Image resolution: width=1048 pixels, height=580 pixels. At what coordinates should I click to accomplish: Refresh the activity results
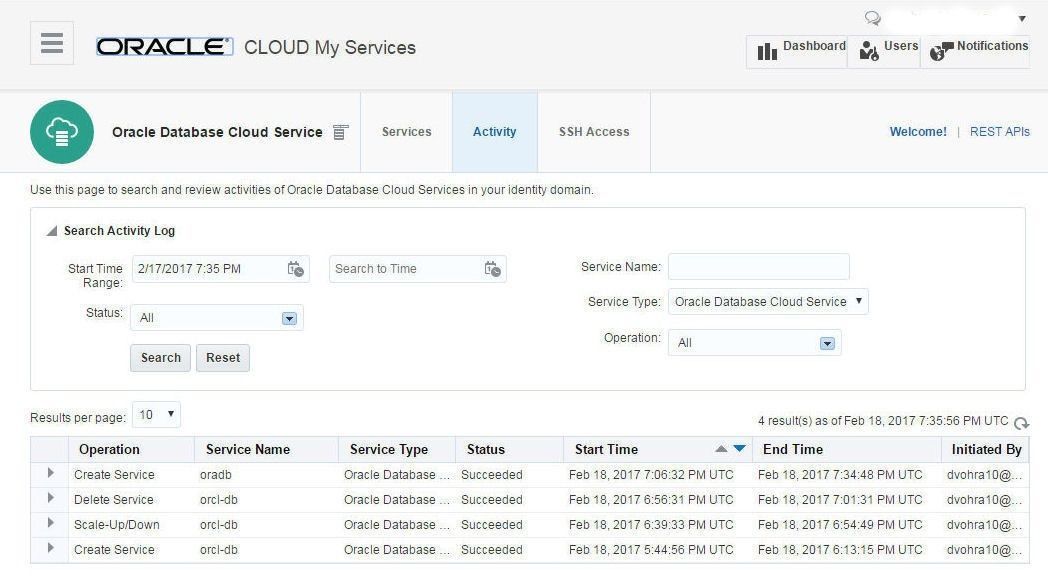coord(1021,423)
